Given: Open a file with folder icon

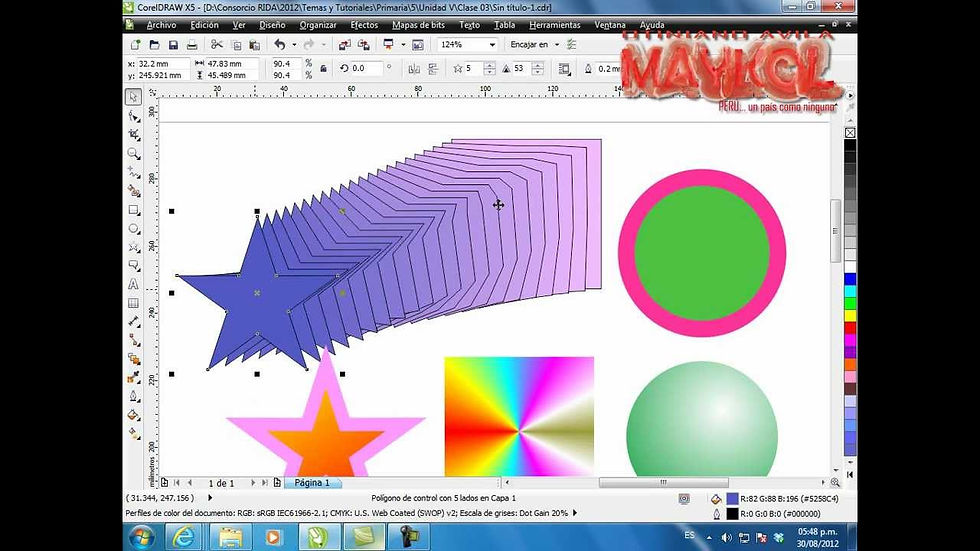Looking at the screenshot, I should (154, 45).
